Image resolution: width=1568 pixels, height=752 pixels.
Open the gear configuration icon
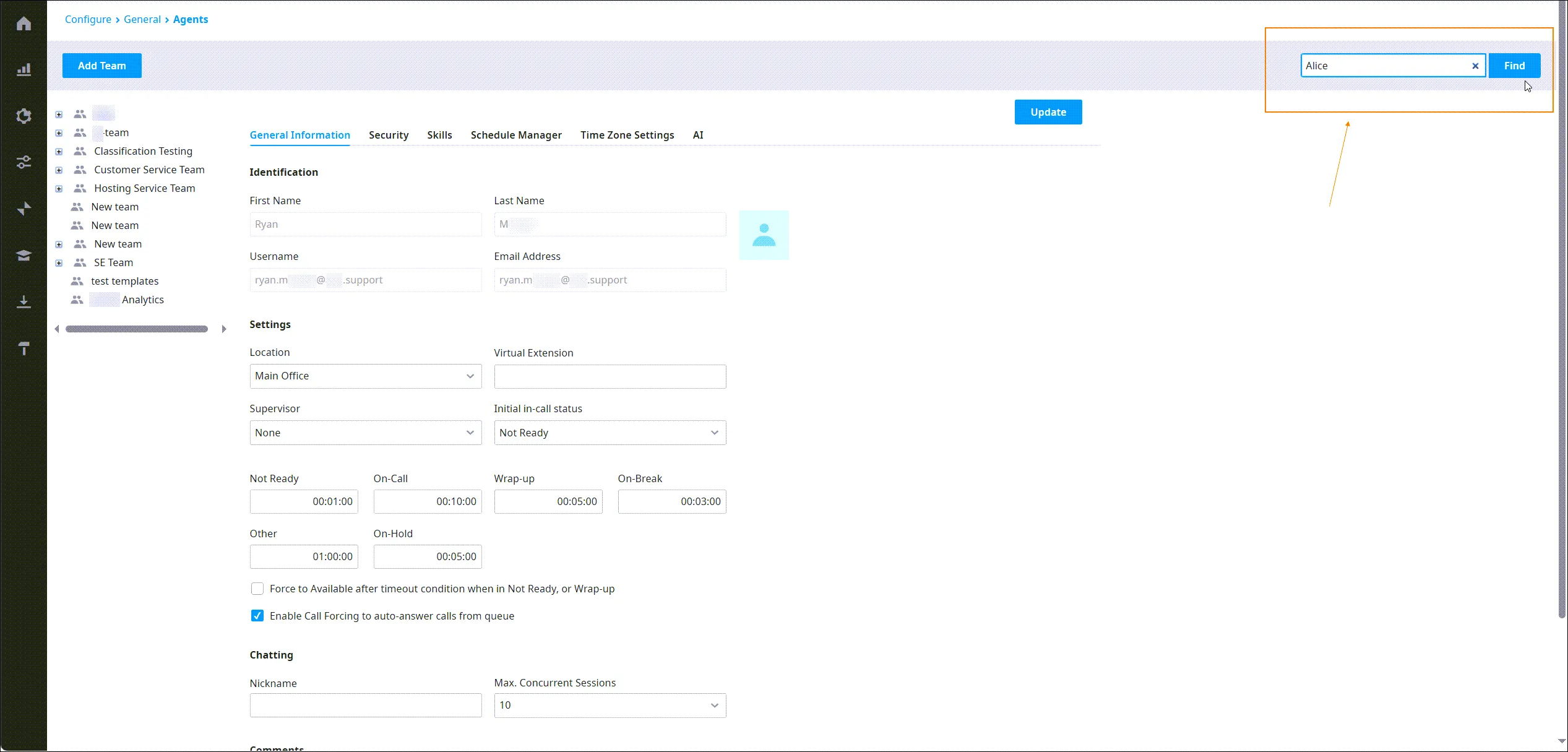coord(24,116)
